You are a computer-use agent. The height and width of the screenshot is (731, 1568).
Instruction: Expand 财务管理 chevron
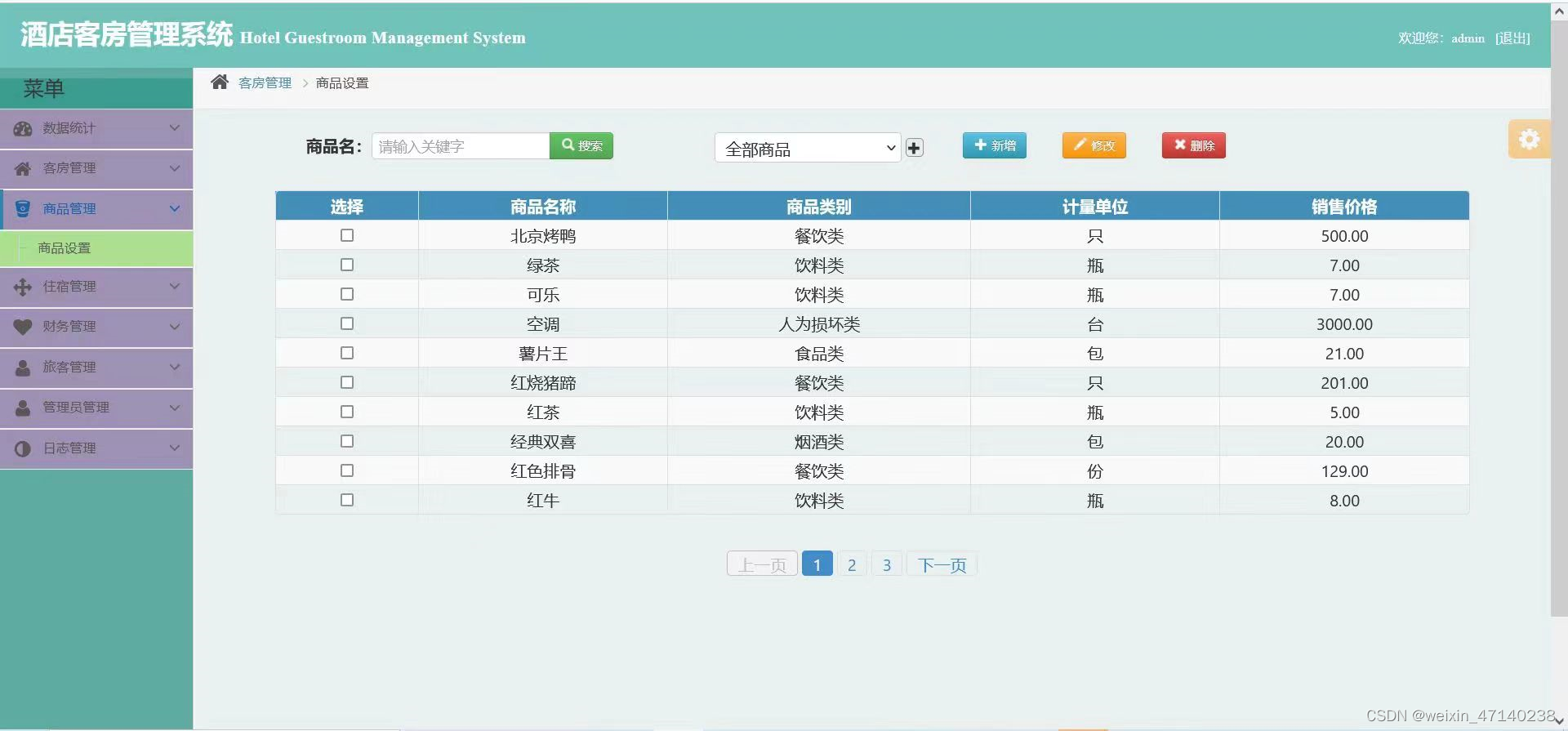174,327
